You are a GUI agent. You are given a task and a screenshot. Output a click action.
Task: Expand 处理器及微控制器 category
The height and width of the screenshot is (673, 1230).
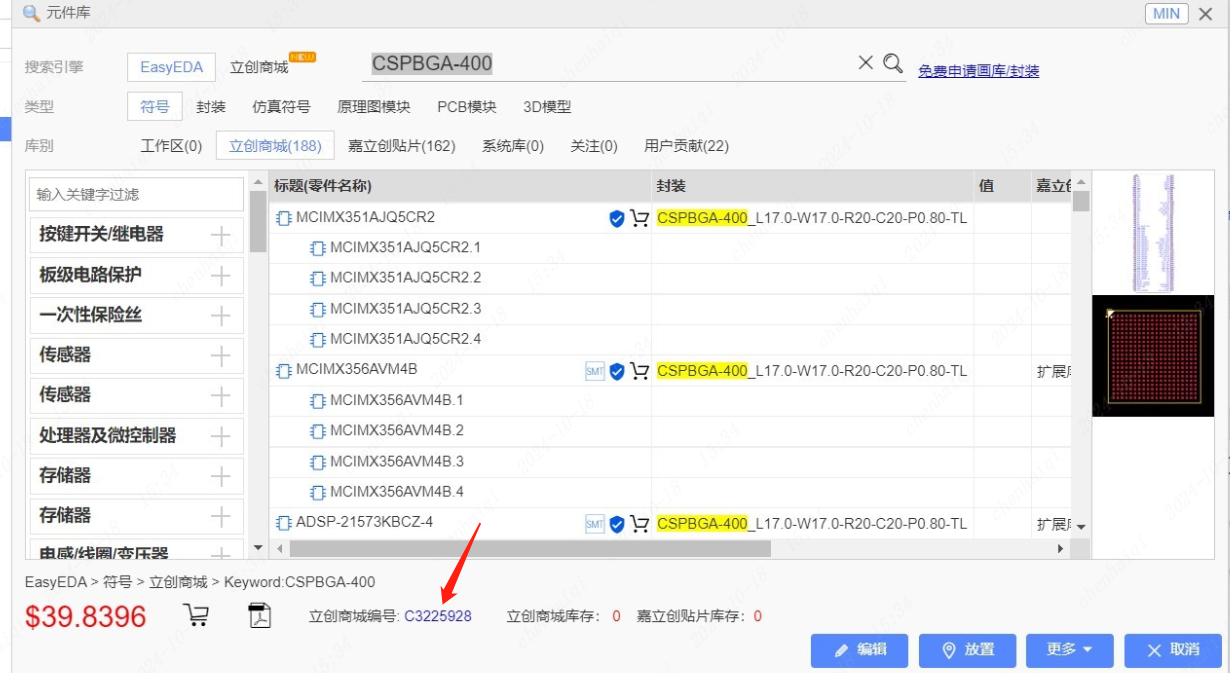pyautogui.click(x=220, y=436)
